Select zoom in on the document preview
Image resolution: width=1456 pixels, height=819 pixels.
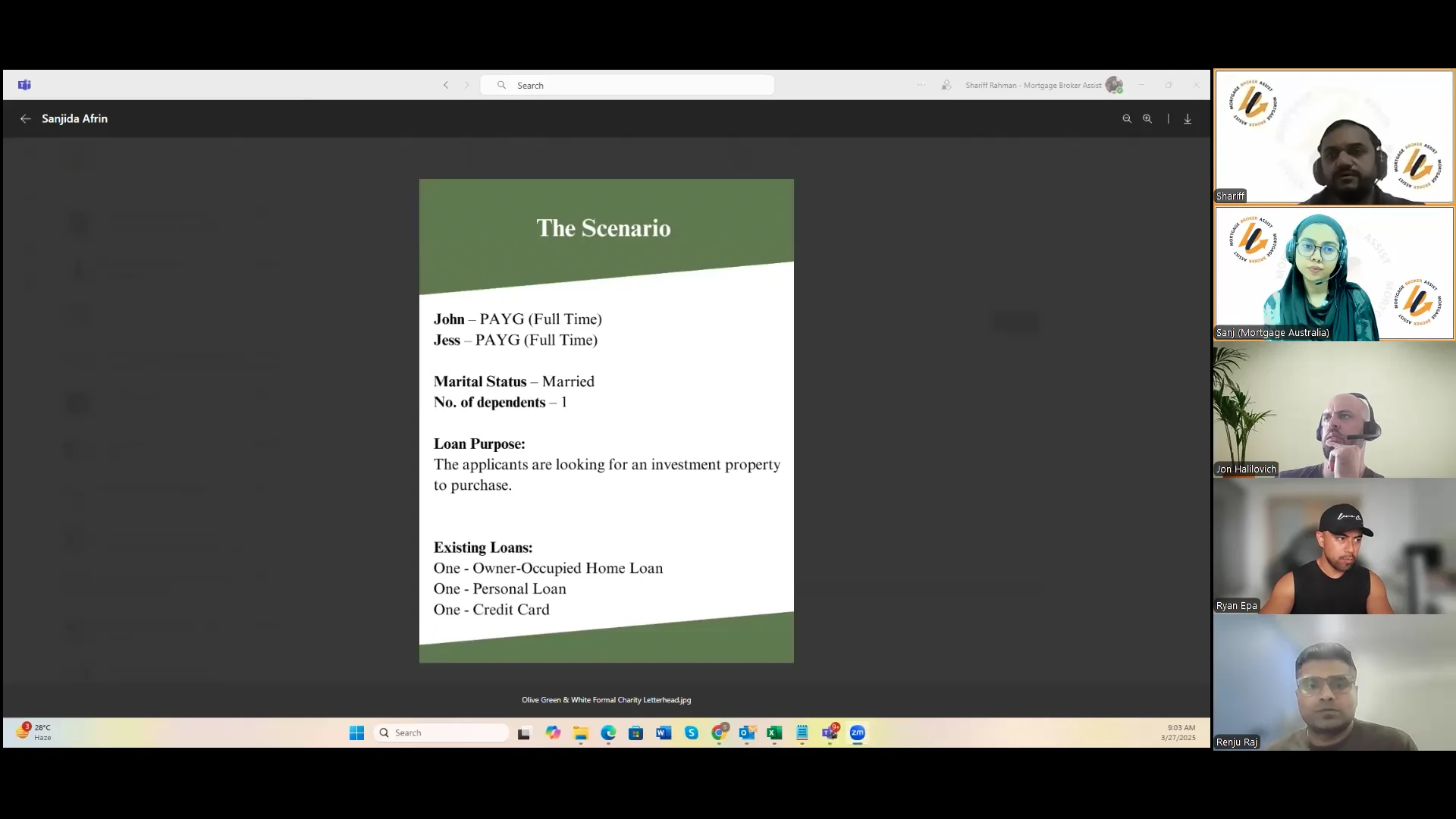click(x=1147, y=118)
